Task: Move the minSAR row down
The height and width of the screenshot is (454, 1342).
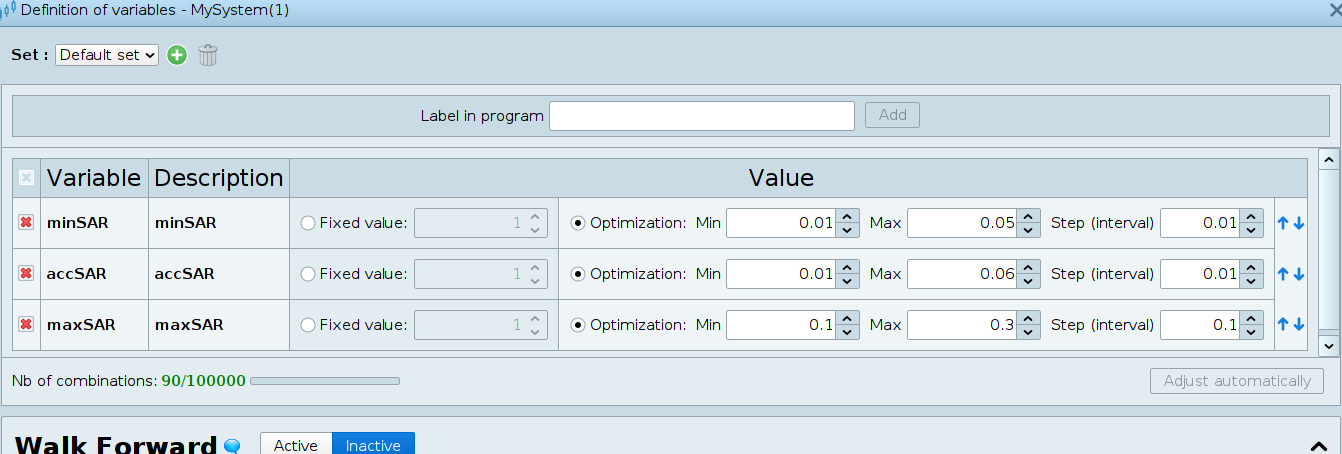Action: coord(1299,223)
